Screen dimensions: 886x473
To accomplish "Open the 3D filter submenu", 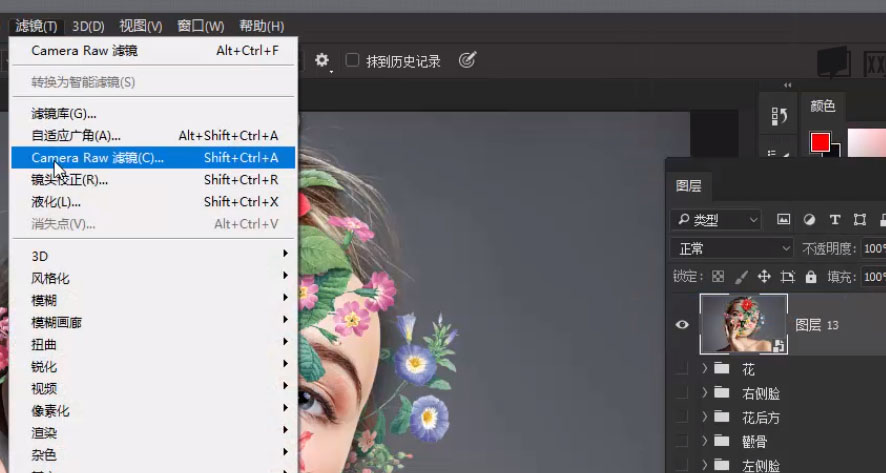I will click(153, 256).
